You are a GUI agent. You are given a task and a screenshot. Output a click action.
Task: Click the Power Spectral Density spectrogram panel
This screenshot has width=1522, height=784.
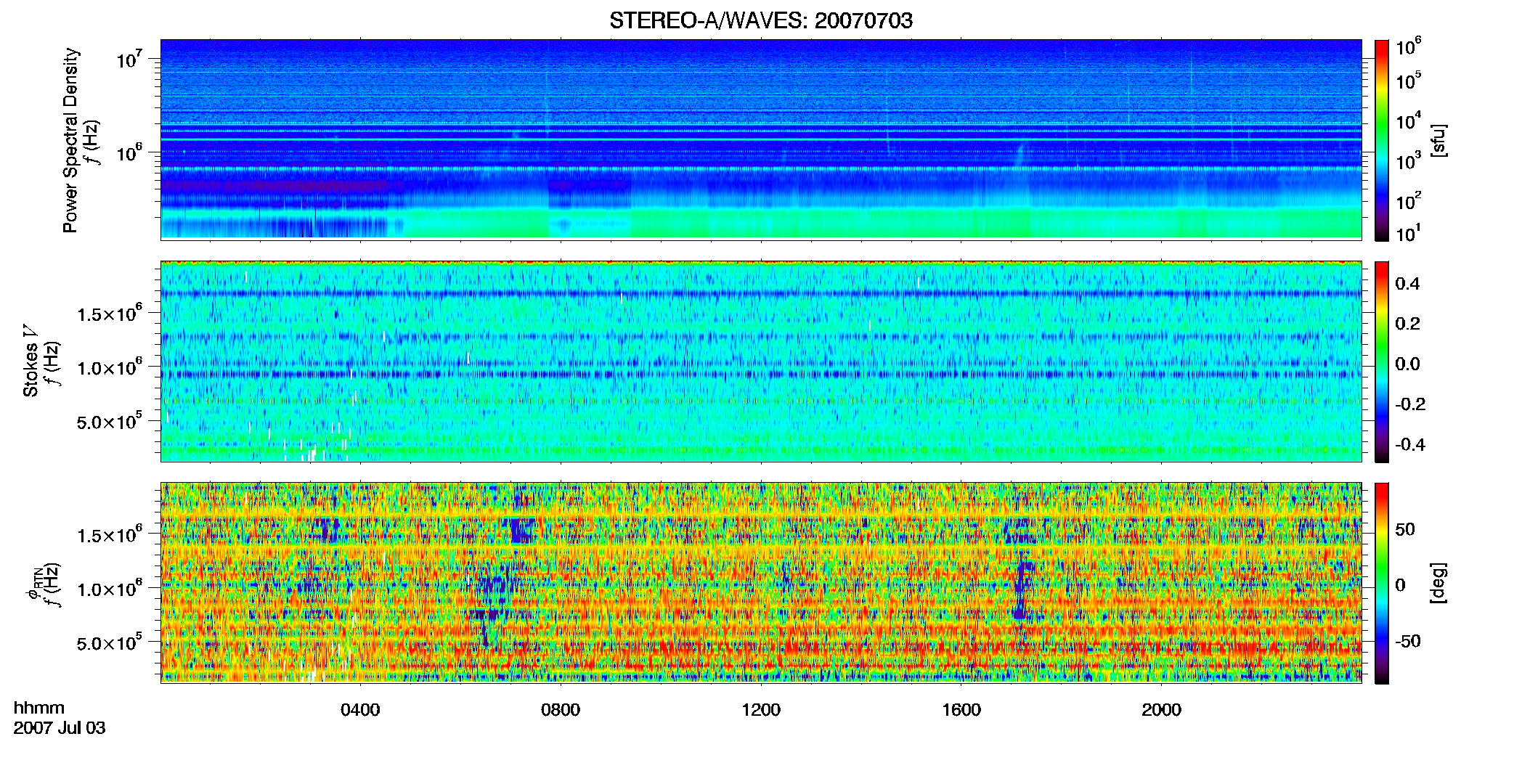(x=761, y=139)
